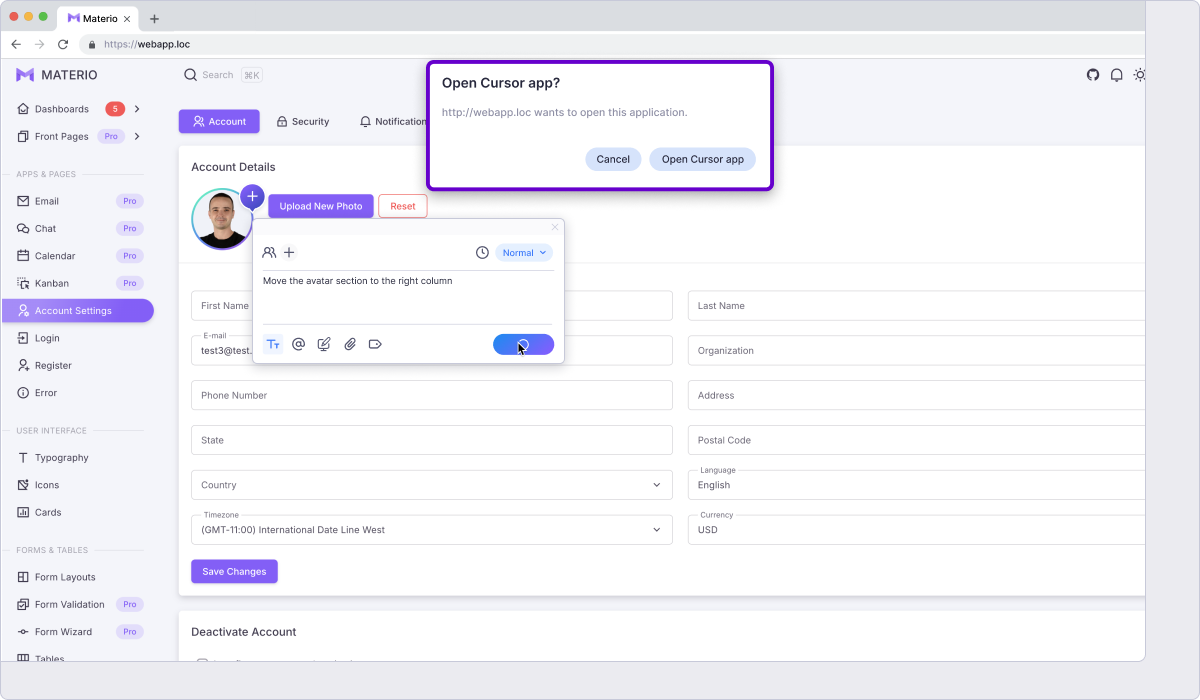Open GitHub icon in top header
Screen dimensions: 1200x700
click(1093, 75)
